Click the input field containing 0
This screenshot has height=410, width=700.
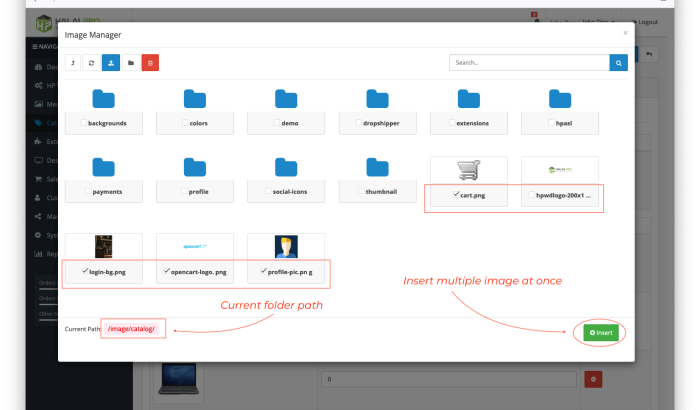(449, 379)
